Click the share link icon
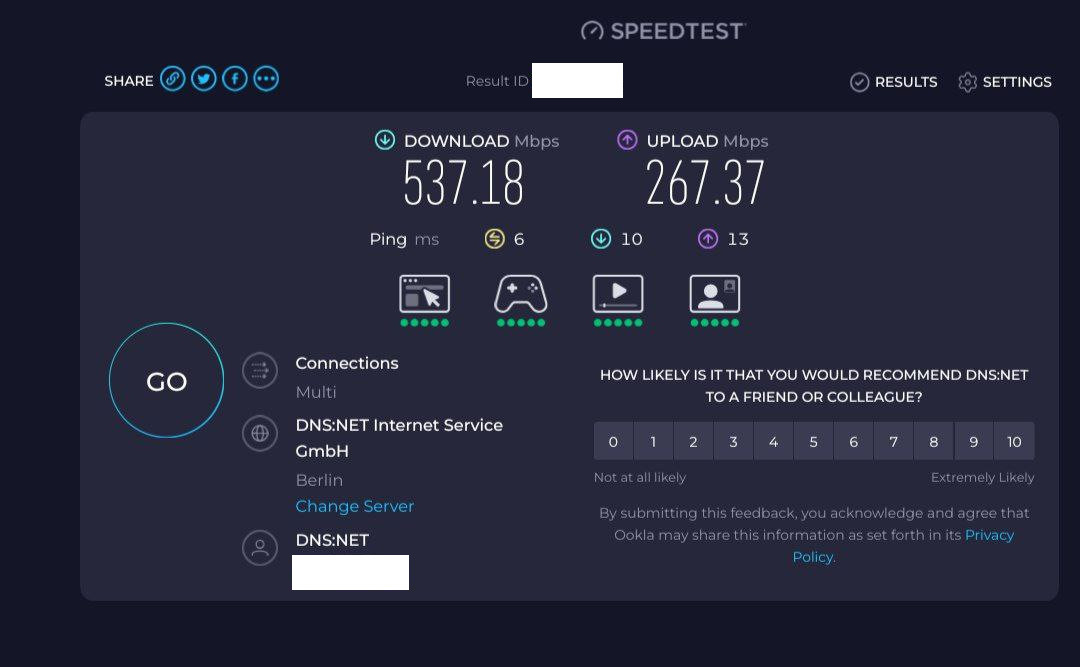This screenshot has width=1080, height=667. (173, 79)
